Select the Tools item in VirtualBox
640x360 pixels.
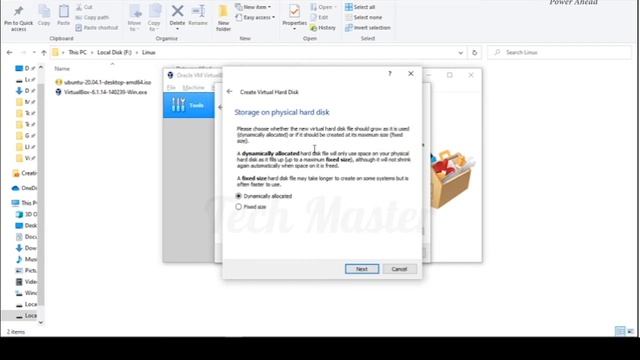[188, 105]
